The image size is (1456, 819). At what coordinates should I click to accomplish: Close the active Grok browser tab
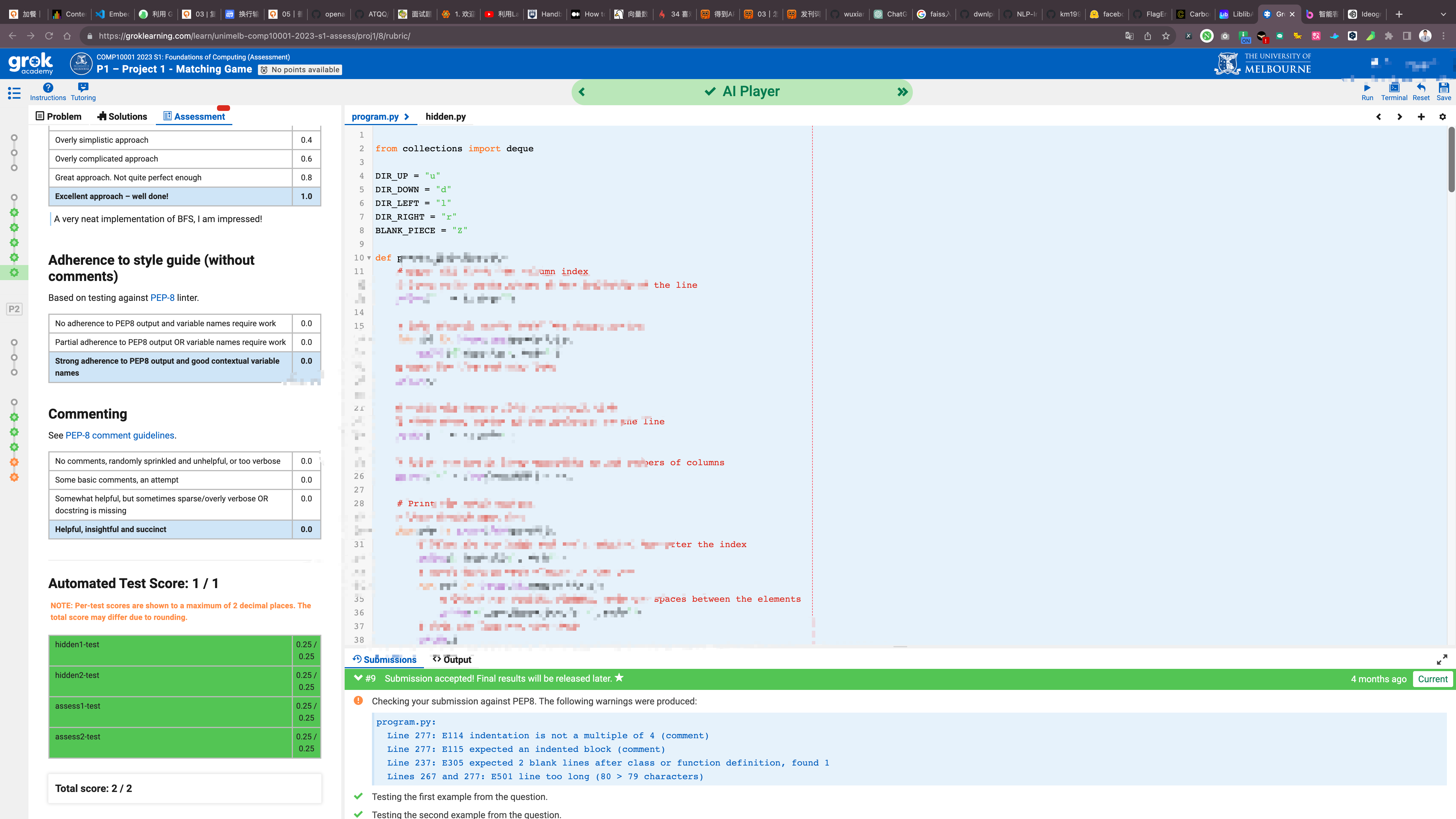tap(1292, 14)
